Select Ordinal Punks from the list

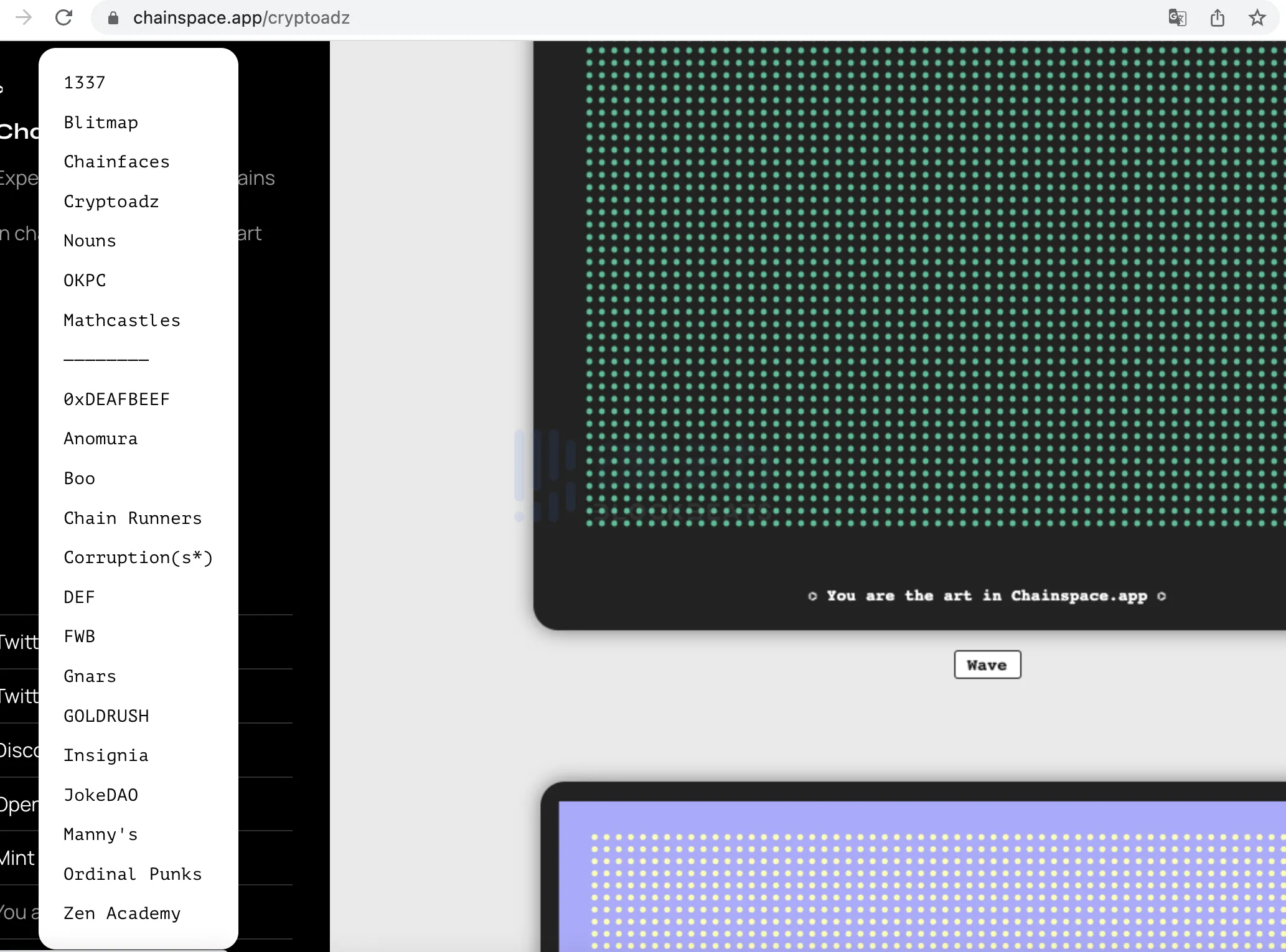132,873
